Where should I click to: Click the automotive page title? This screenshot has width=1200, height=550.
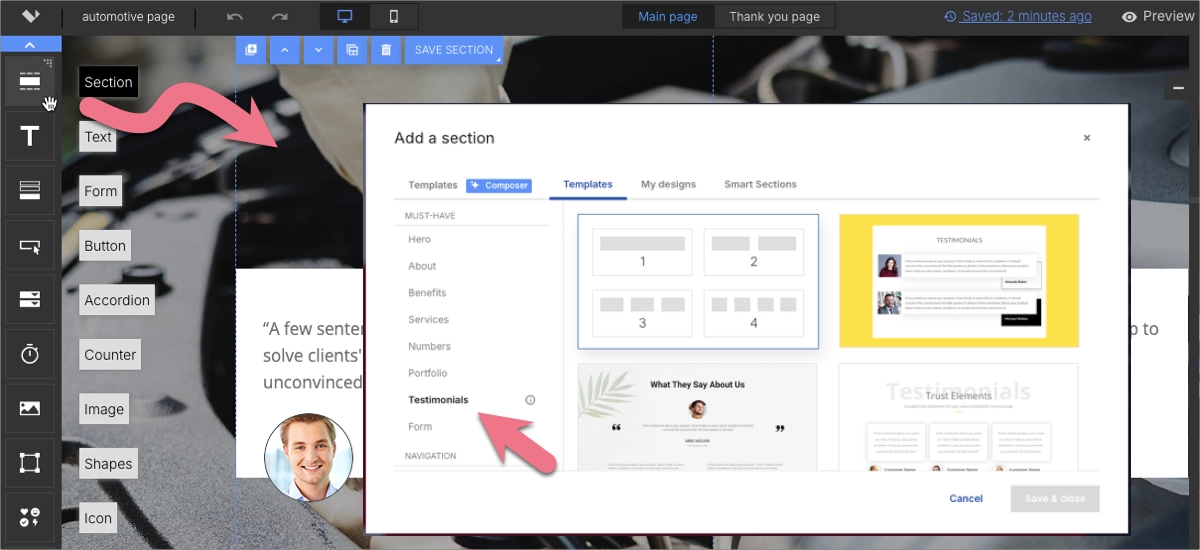(x=128, y=17)
